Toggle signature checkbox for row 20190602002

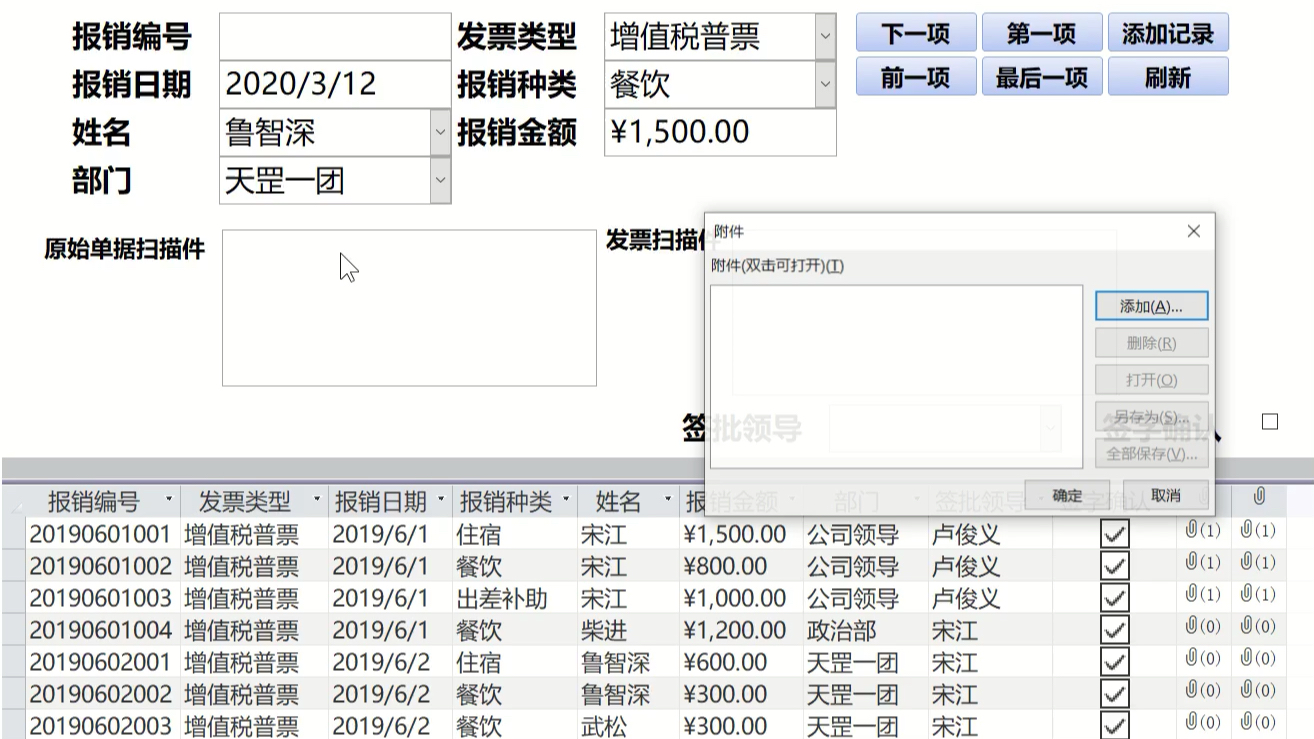coord(1113,694)
